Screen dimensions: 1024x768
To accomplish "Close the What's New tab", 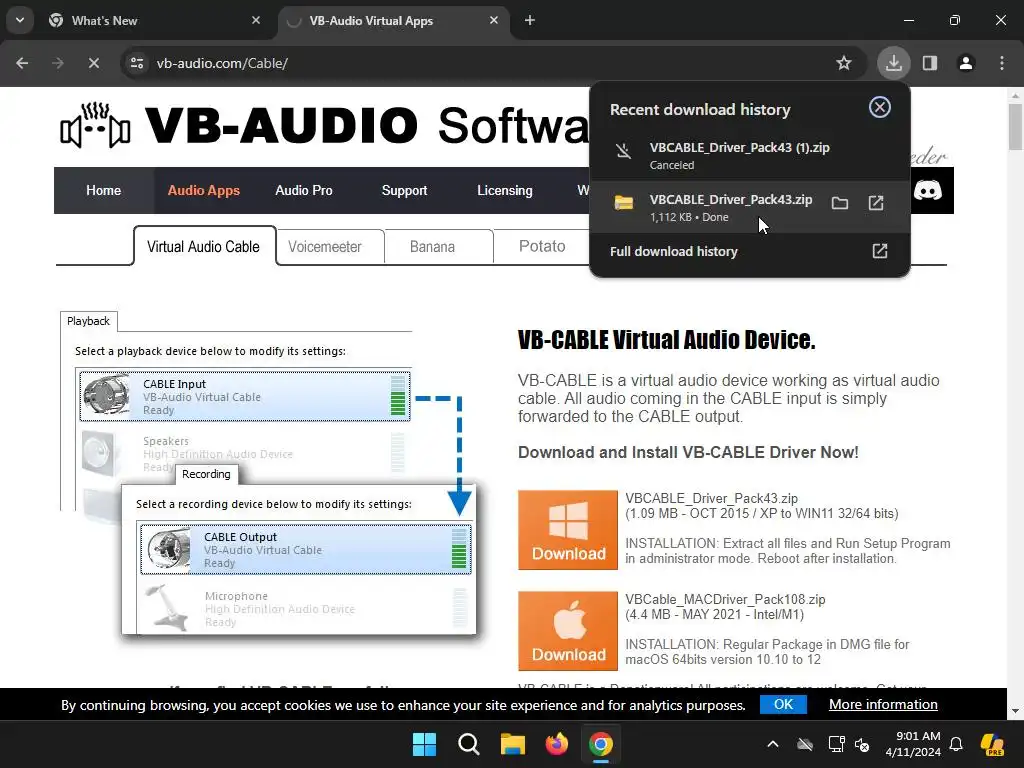I will pos(255,20).
